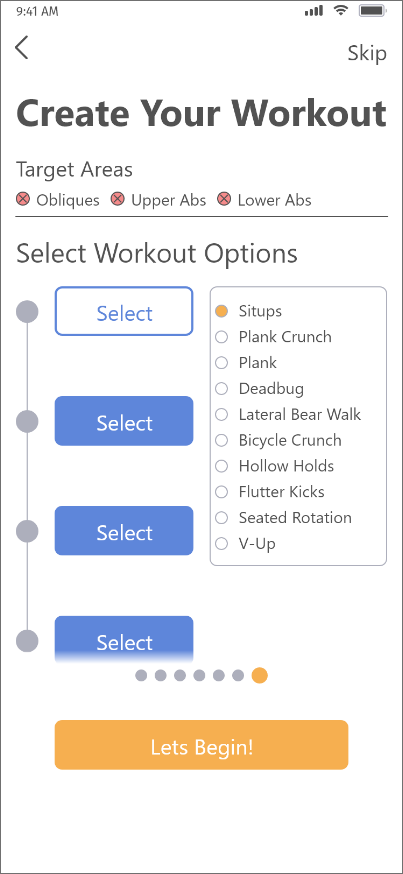Tap the Skip link
The image size is (403, 874).
(x=367, y=53)
